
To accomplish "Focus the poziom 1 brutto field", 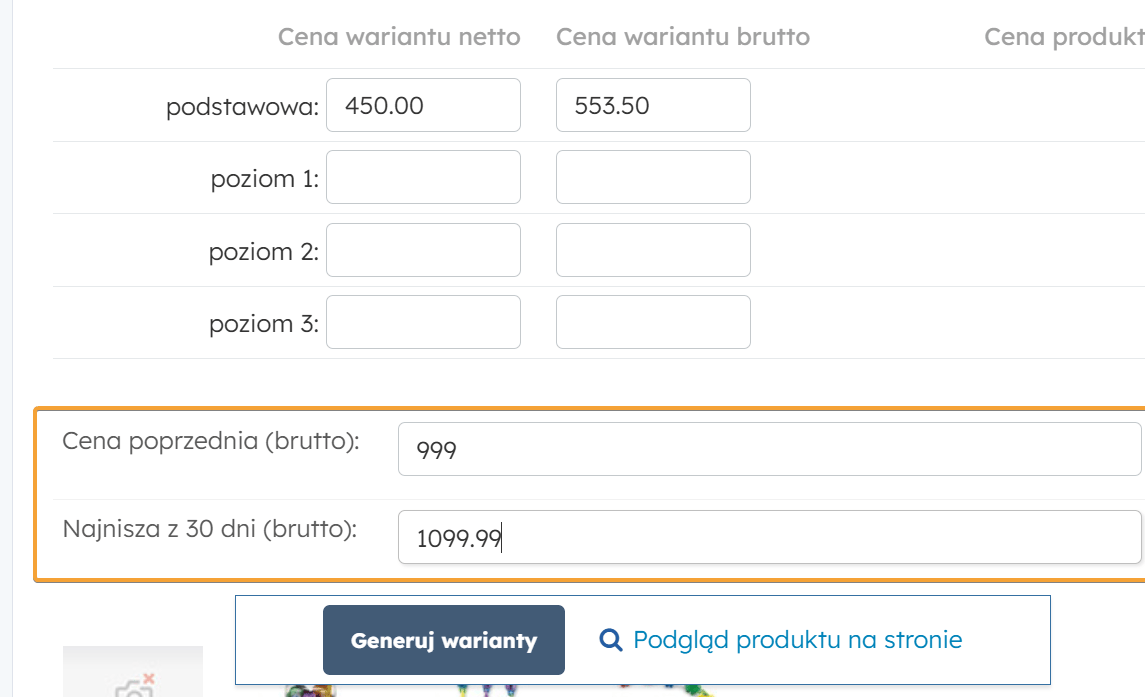I will coord(653,177).
